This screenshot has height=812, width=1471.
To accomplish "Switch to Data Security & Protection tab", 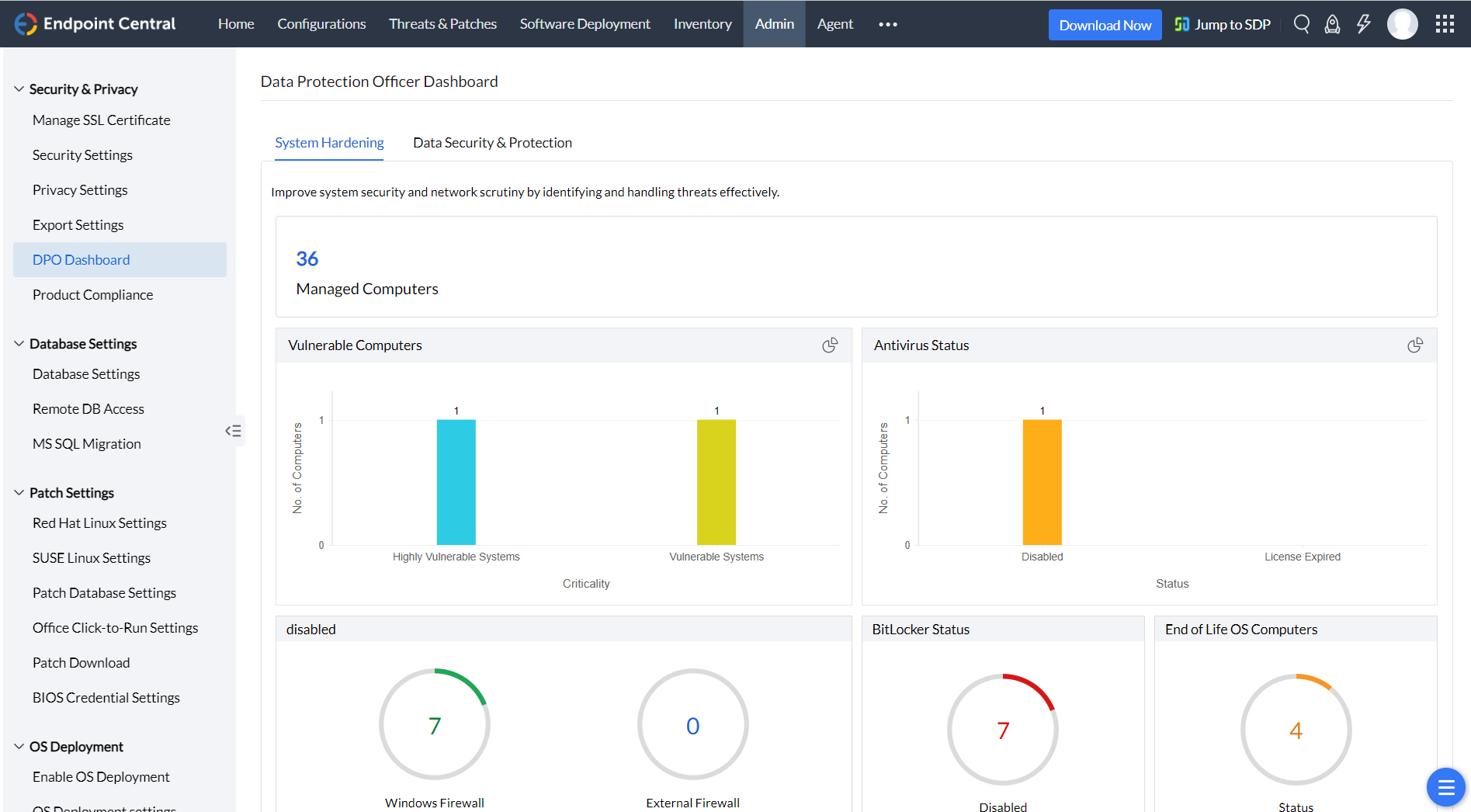I will tap(492, 142).
